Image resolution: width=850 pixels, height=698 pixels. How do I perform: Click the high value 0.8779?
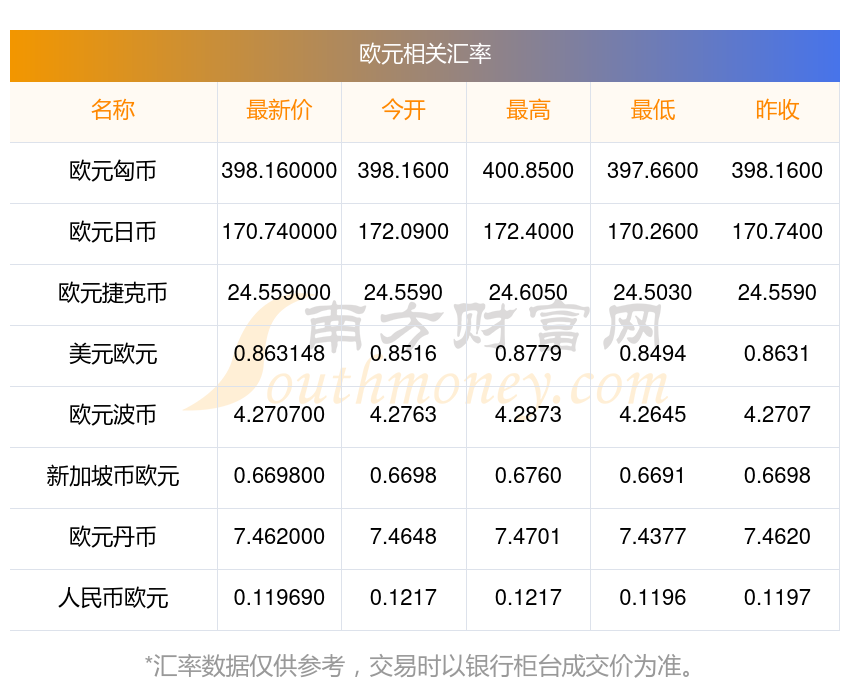click(528, 354)
